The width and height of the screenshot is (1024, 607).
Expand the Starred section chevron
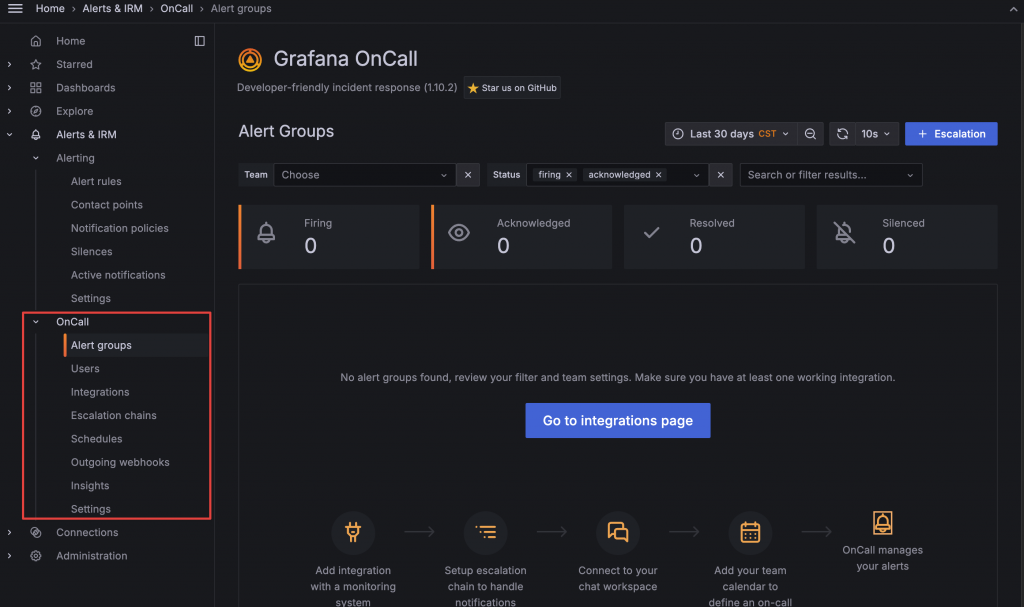coord(9,65)
